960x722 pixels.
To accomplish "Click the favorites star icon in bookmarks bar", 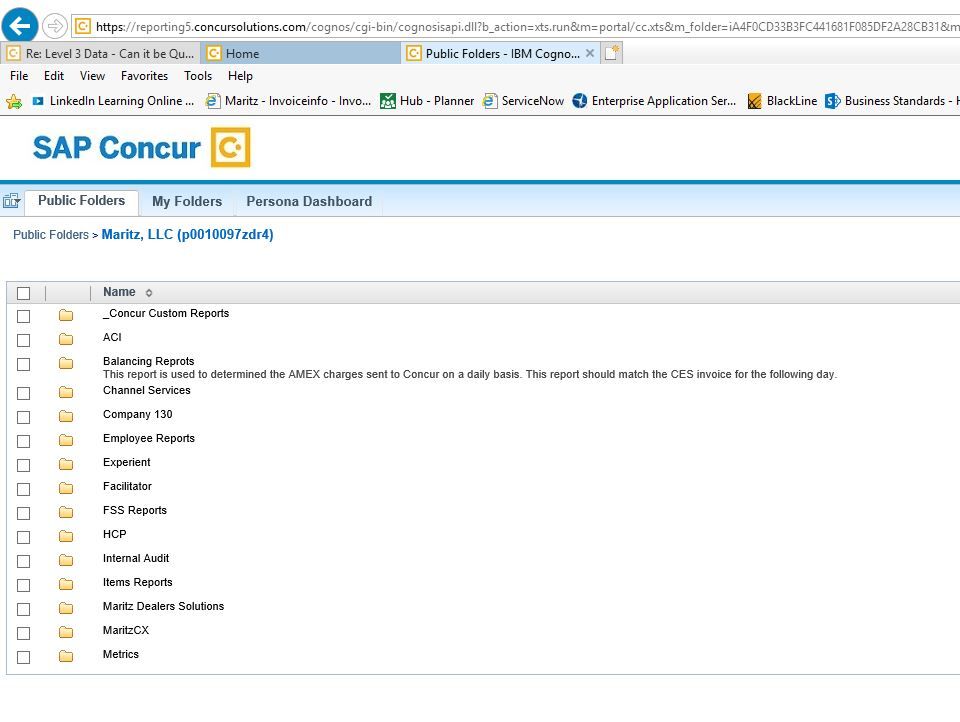I will click(13, 101).
